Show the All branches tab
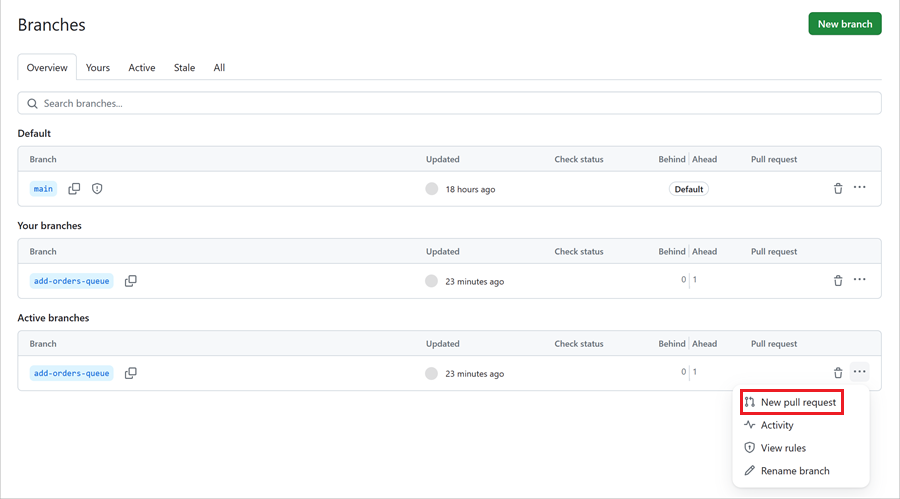The image size is (900, 499). pos(219,68)
